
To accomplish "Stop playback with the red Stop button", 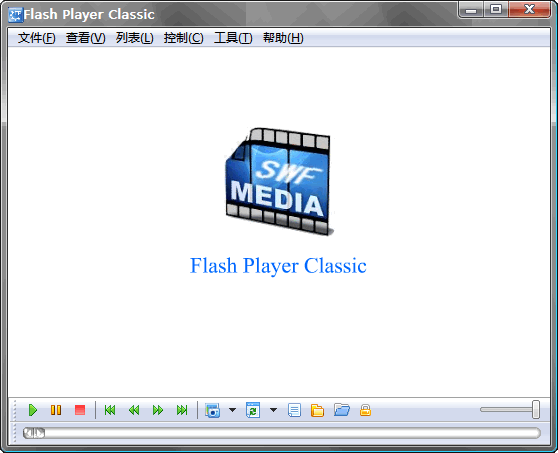I will pos(80,410).
